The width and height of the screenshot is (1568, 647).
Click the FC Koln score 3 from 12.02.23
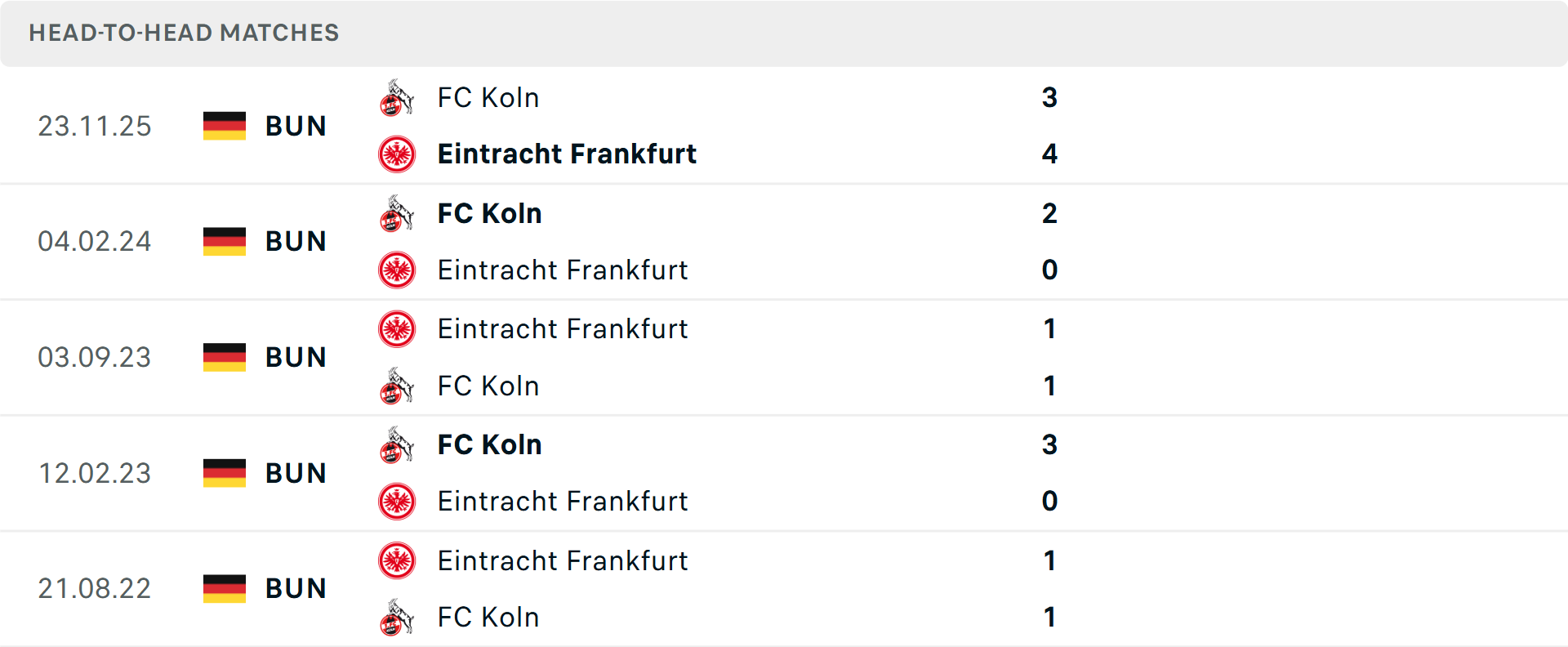click(1049, 445)
